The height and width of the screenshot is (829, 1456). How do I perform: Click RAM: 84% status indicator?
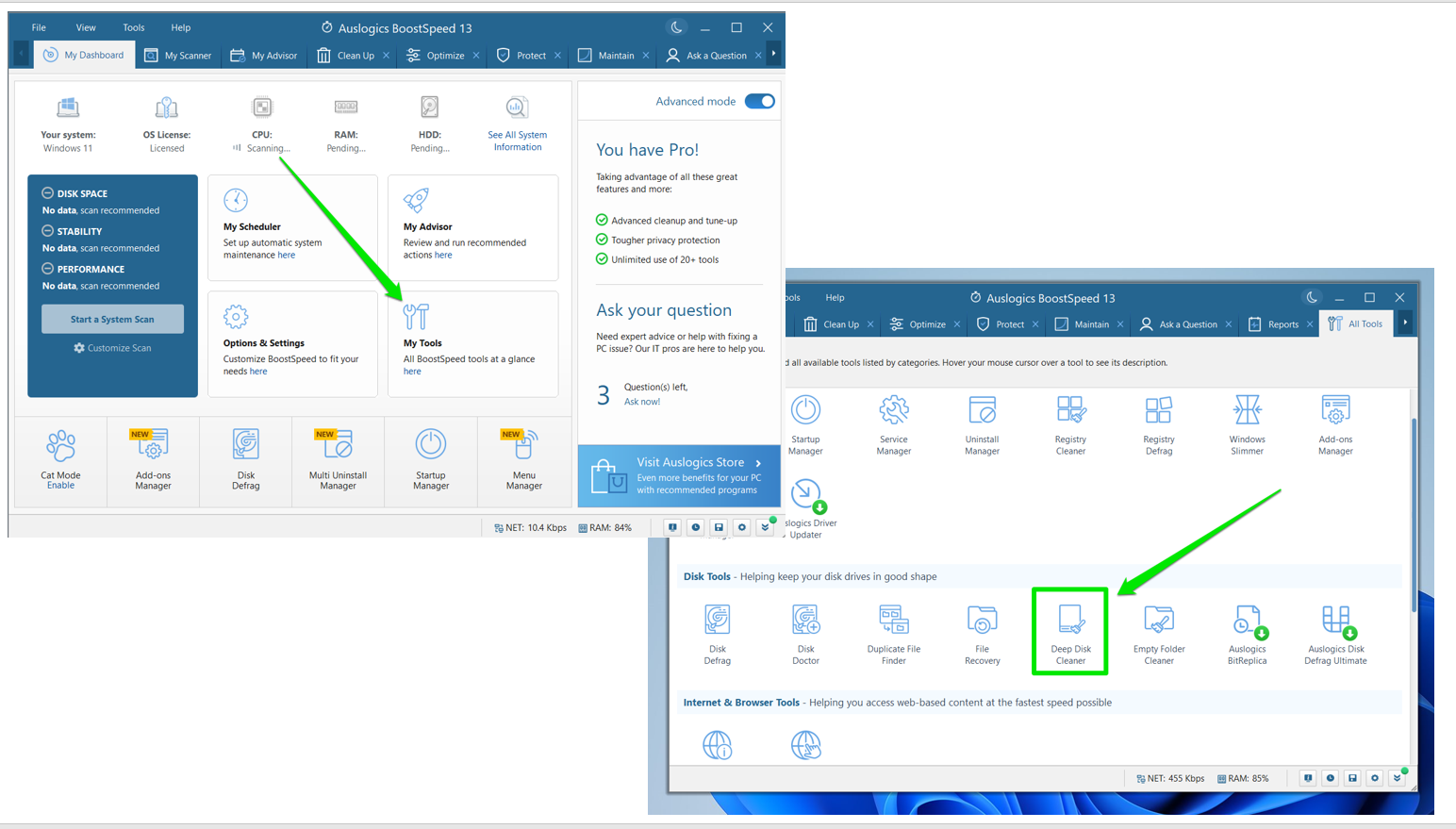pyautogui.click(x=604, y=528)
